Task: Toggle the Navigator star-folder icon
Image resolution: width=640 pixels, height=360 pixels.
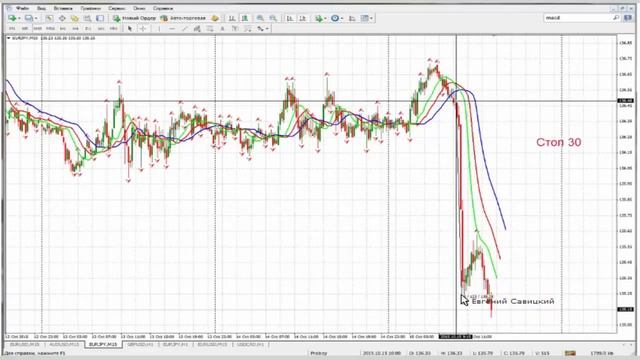Action: pos(75,18)
